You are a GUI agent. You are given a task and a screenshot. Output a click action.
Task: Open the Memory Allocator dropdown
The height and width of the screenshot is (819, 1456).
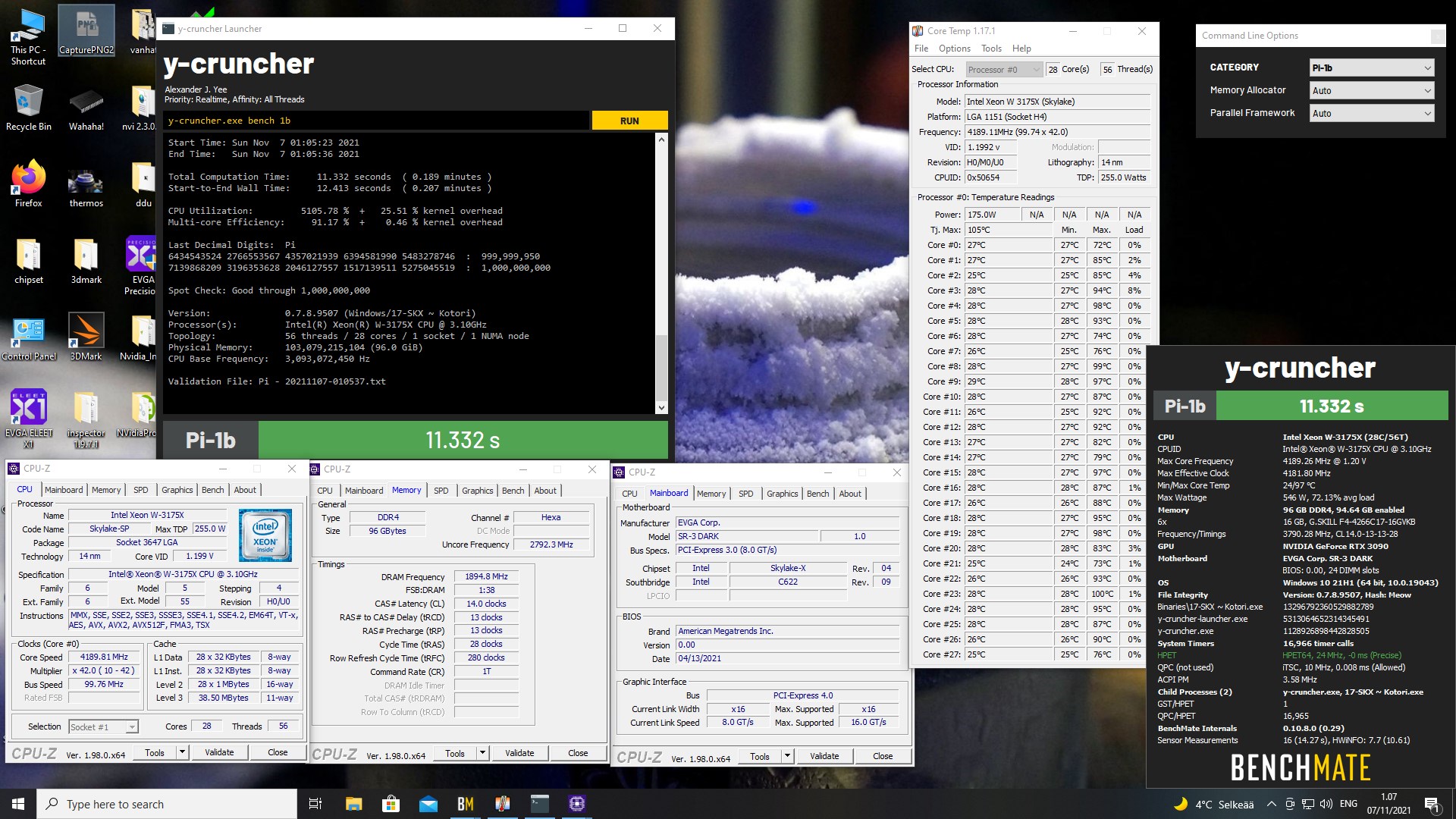[1372, 90]
